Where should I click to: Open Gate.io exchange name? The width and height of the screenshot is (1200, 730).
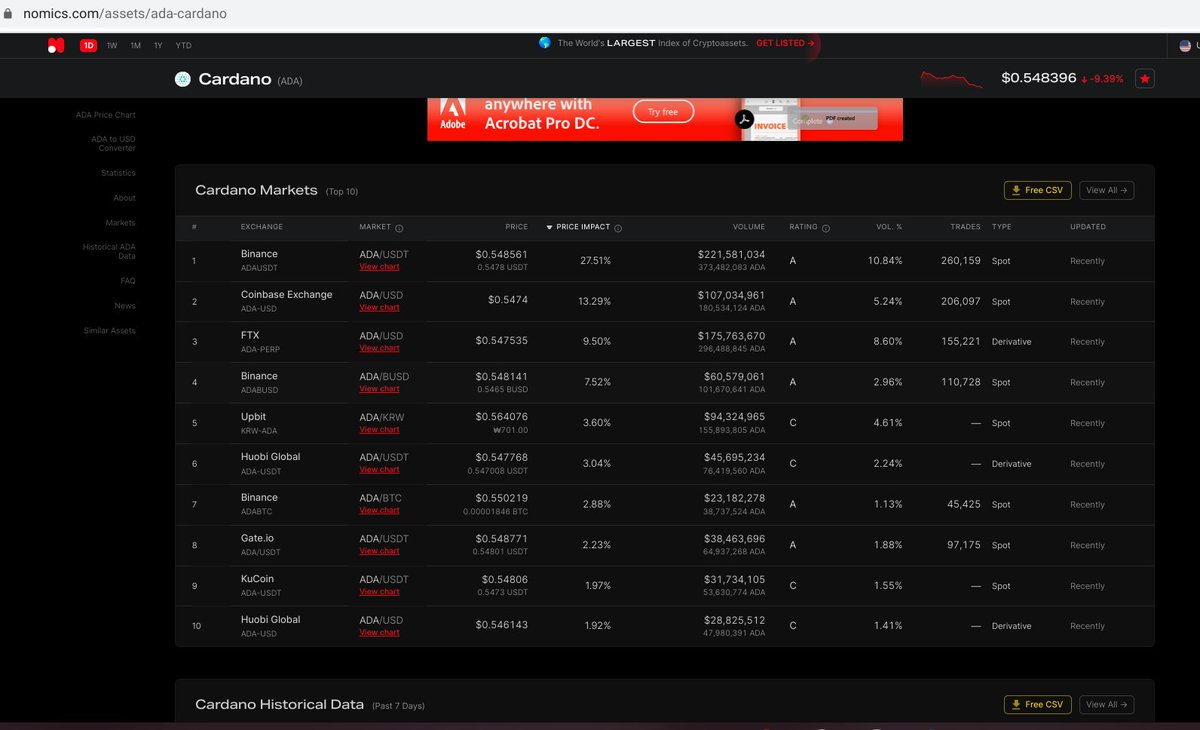pyautogui.click(x=257, y=538)
